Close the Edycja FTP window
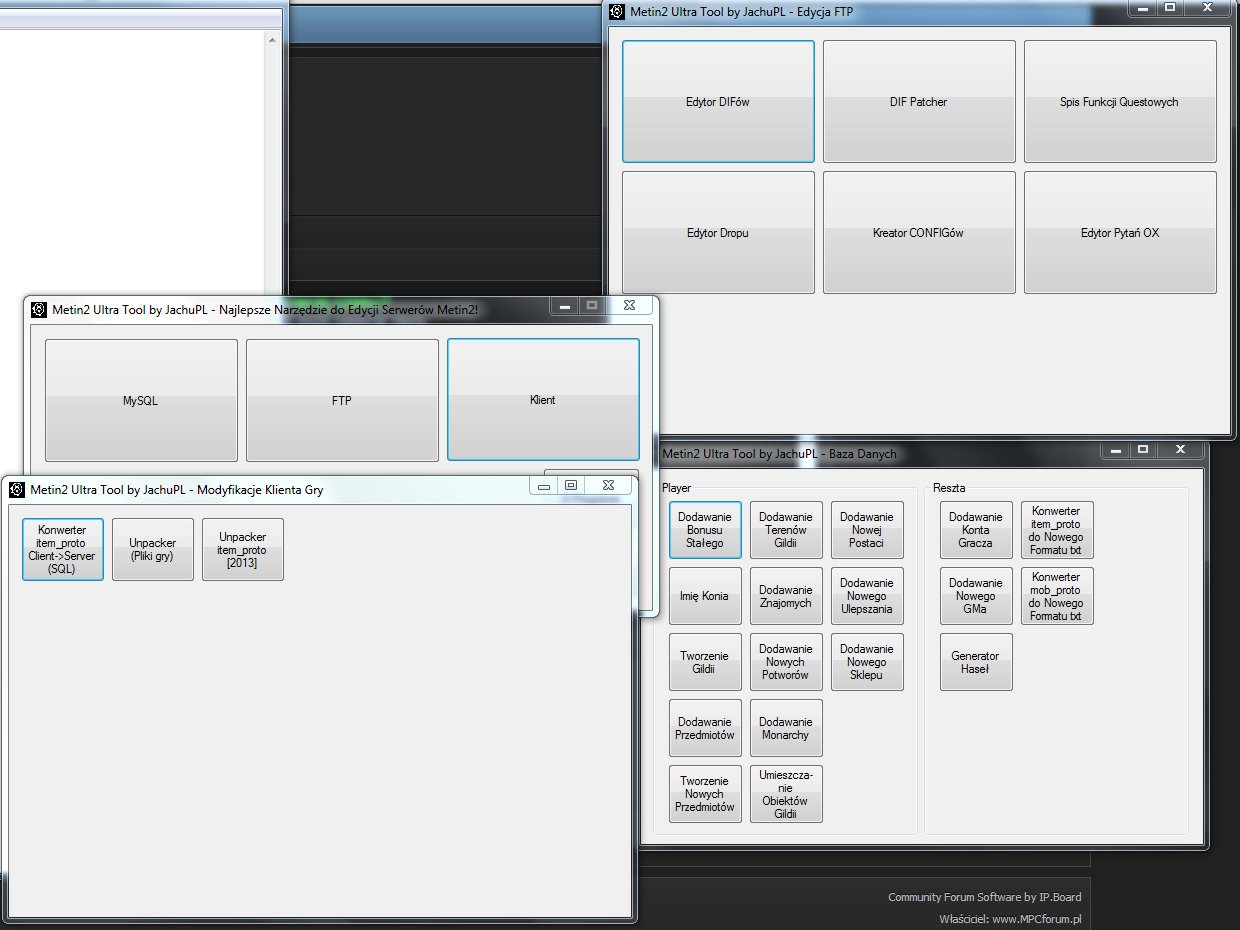 [1208, 7]
